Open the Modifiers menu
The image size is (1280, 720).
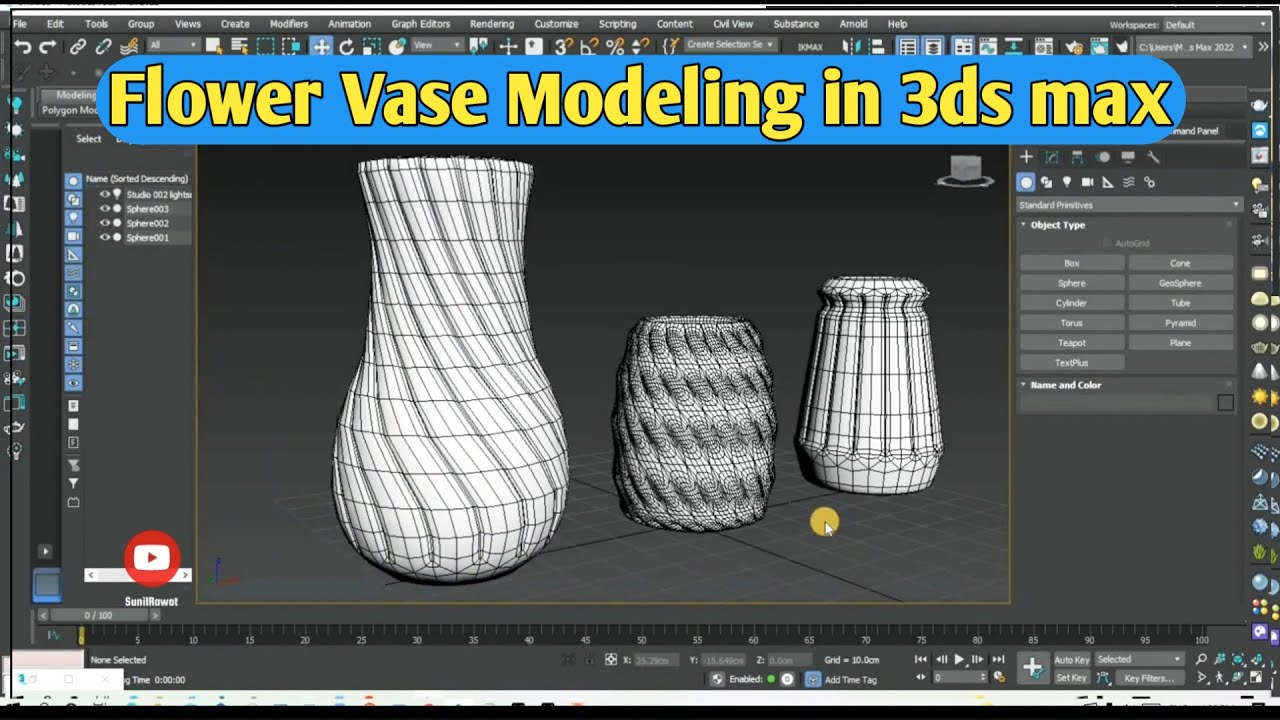[289, 24]
